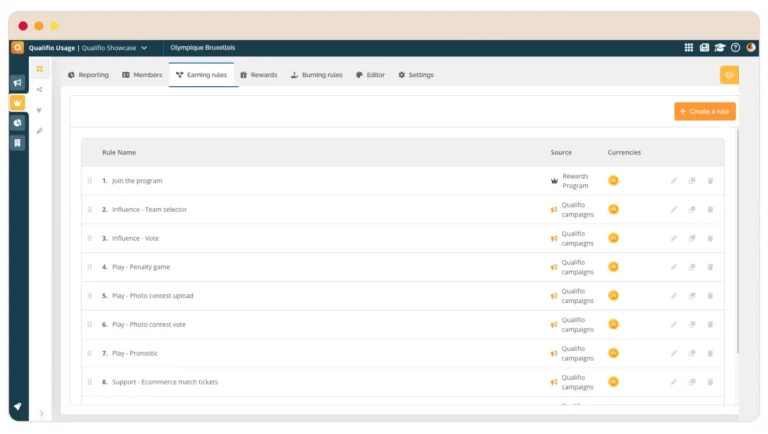The image size is (768, 434).
Task: Click the Source column header
Action: [561, 153]
